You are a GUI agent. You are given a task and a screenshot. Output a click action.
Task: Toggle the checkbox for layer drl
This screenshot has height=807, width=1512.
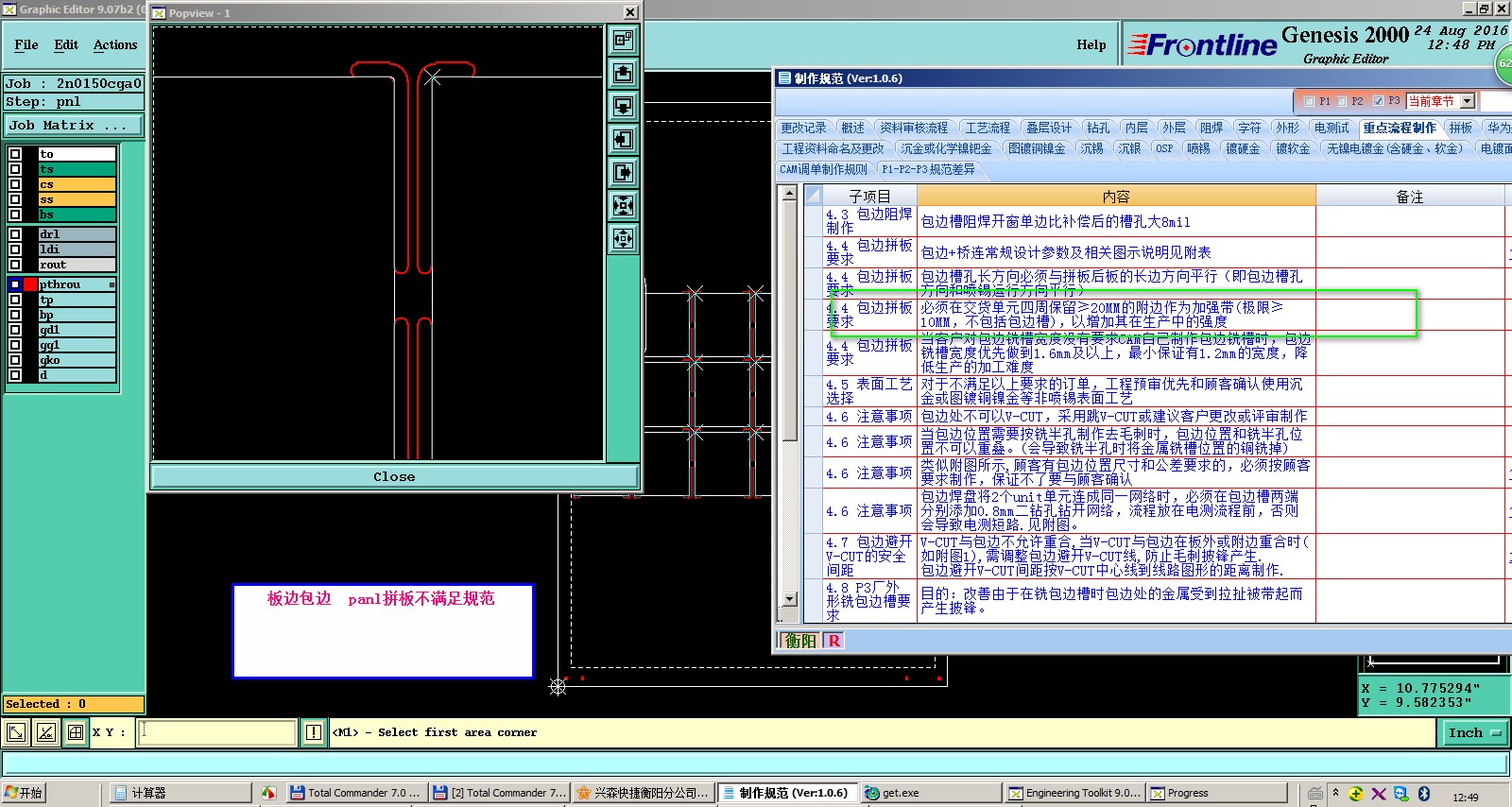point(15,234)
